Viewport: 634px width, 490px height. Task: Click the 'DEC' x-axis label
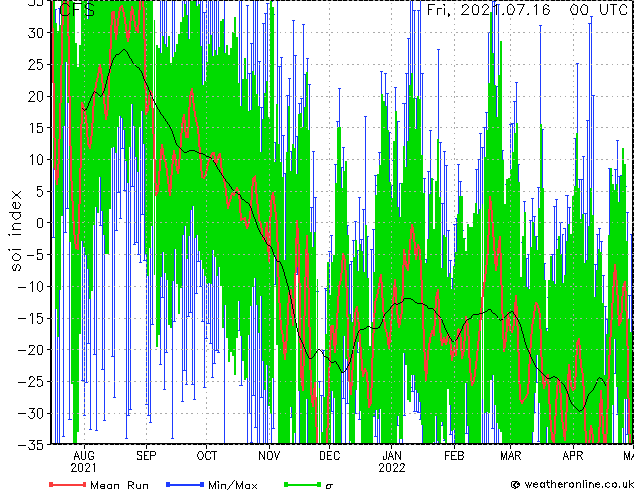pos(330,456)
